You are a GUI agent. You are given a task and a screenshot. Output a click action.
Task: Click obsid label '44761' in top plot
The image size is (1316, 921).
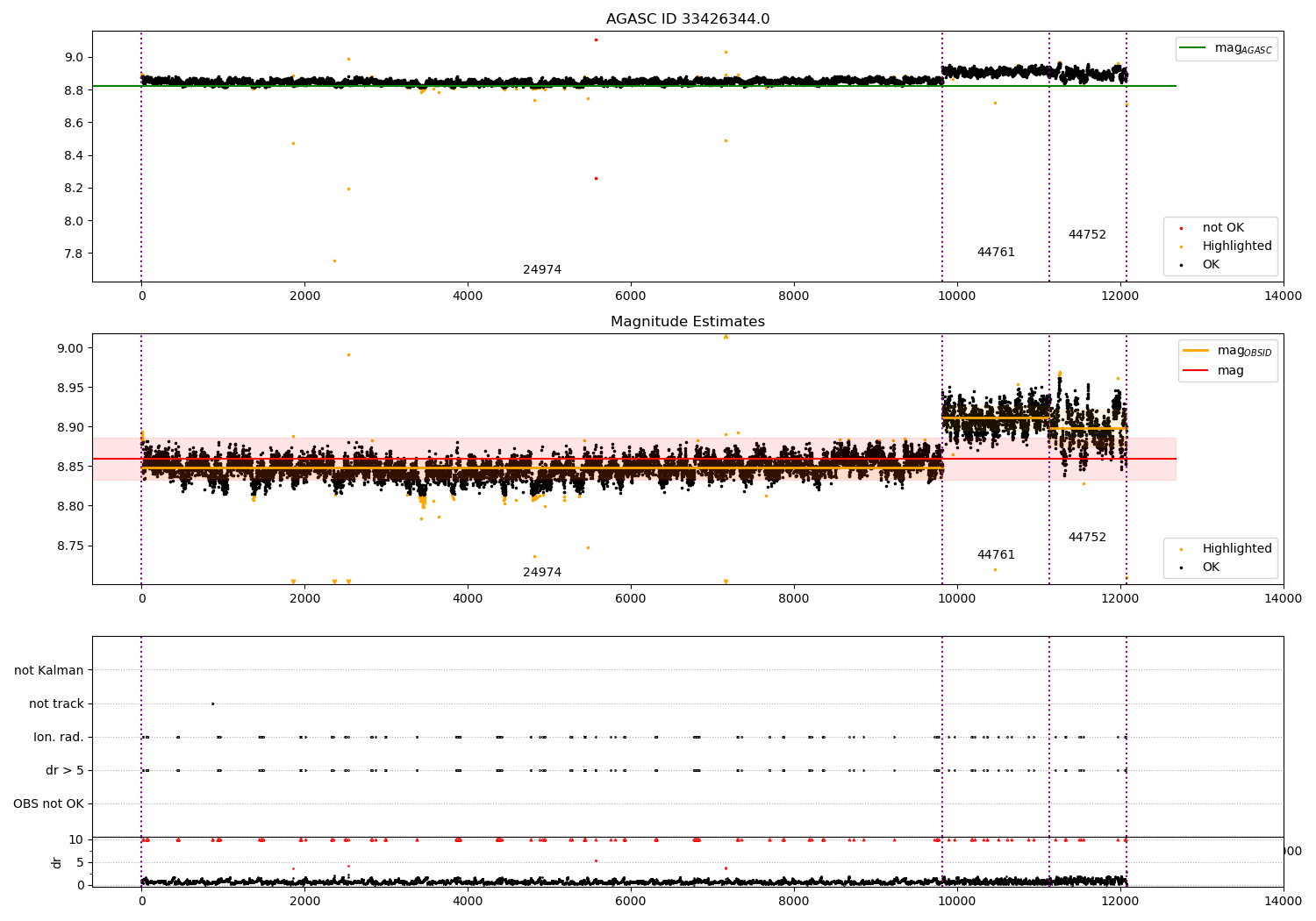point(996,253)
